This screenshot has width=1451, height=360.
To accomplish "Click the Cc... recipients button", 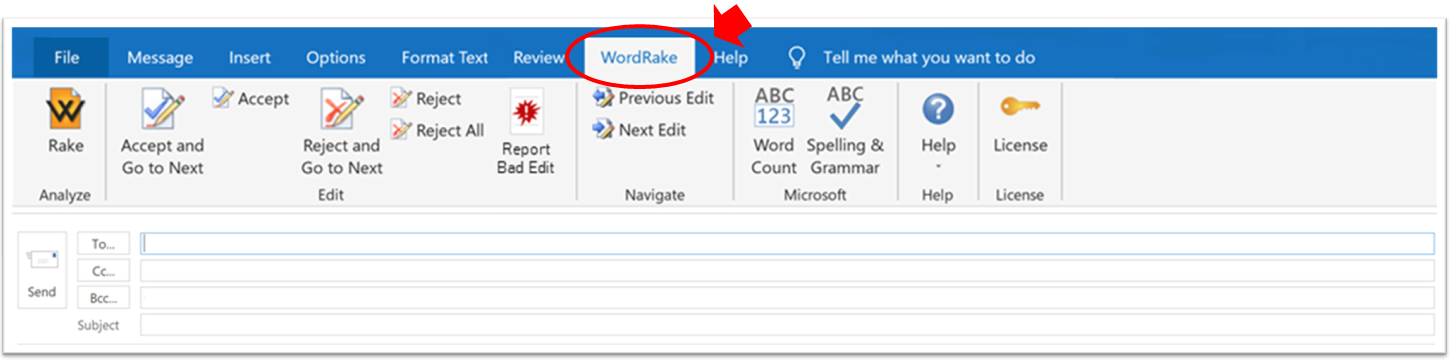I will click(104, 271).
